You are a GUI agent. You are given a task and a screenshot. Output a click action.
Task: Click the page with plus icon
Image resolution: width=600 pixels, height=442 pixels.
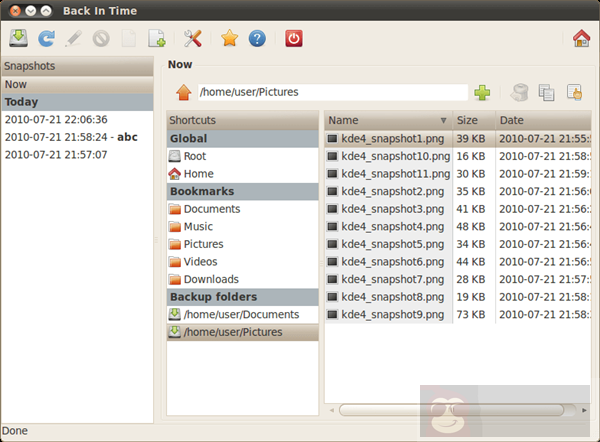point(157,38)
